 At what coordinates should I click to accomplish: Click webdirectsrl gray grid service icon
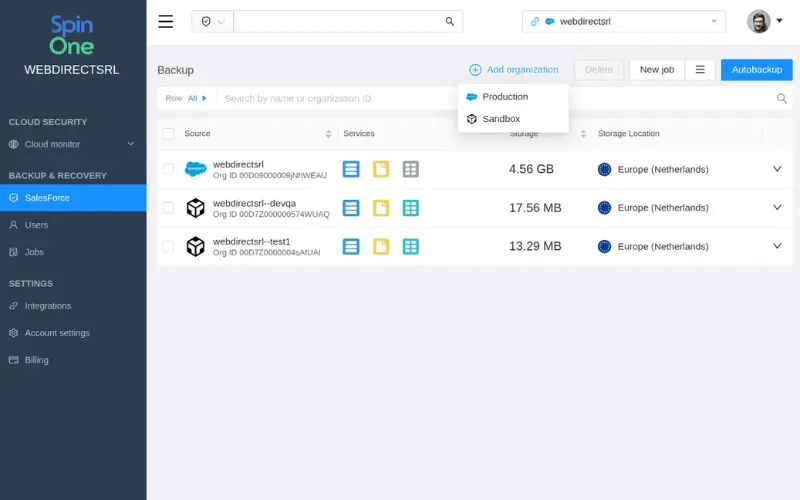(411, 169)
